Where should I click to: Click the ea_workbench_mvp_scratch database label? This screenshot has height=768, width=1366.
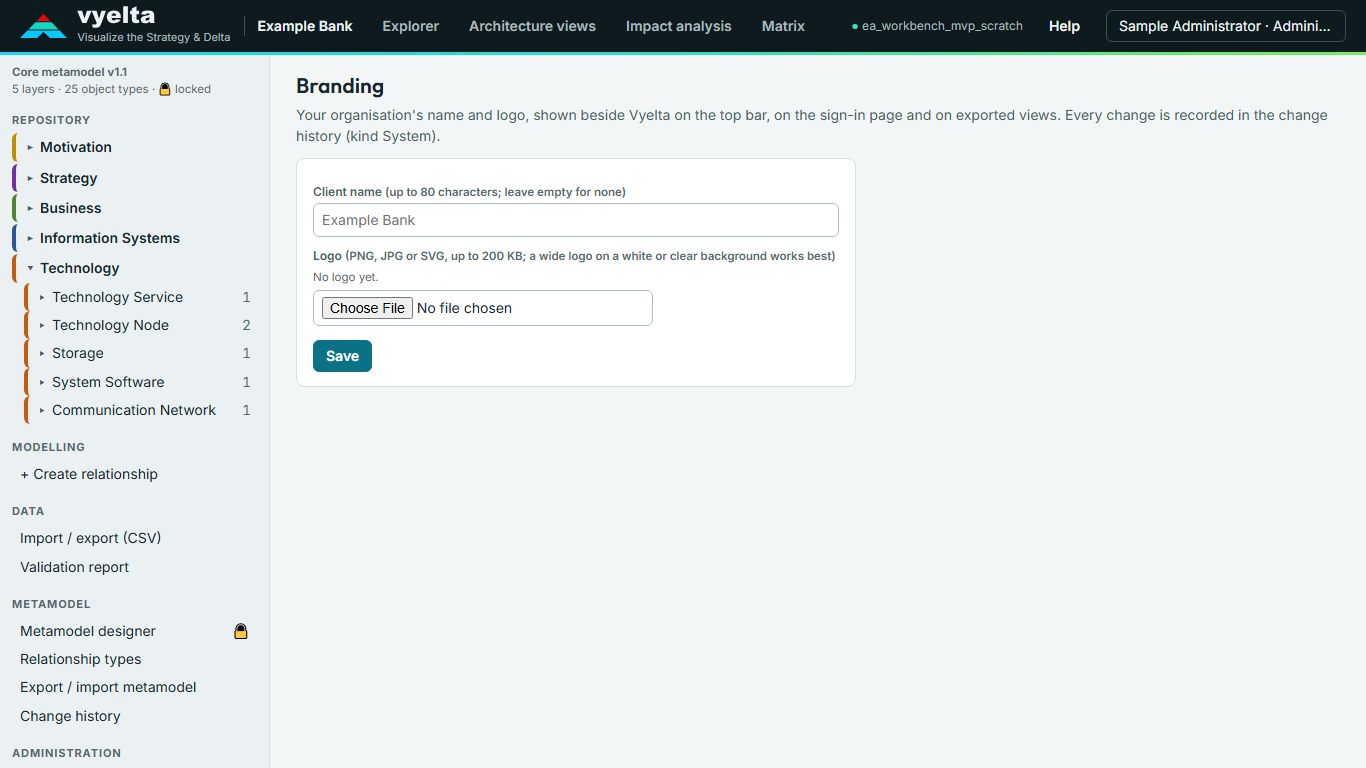click(x=942, y=26)
